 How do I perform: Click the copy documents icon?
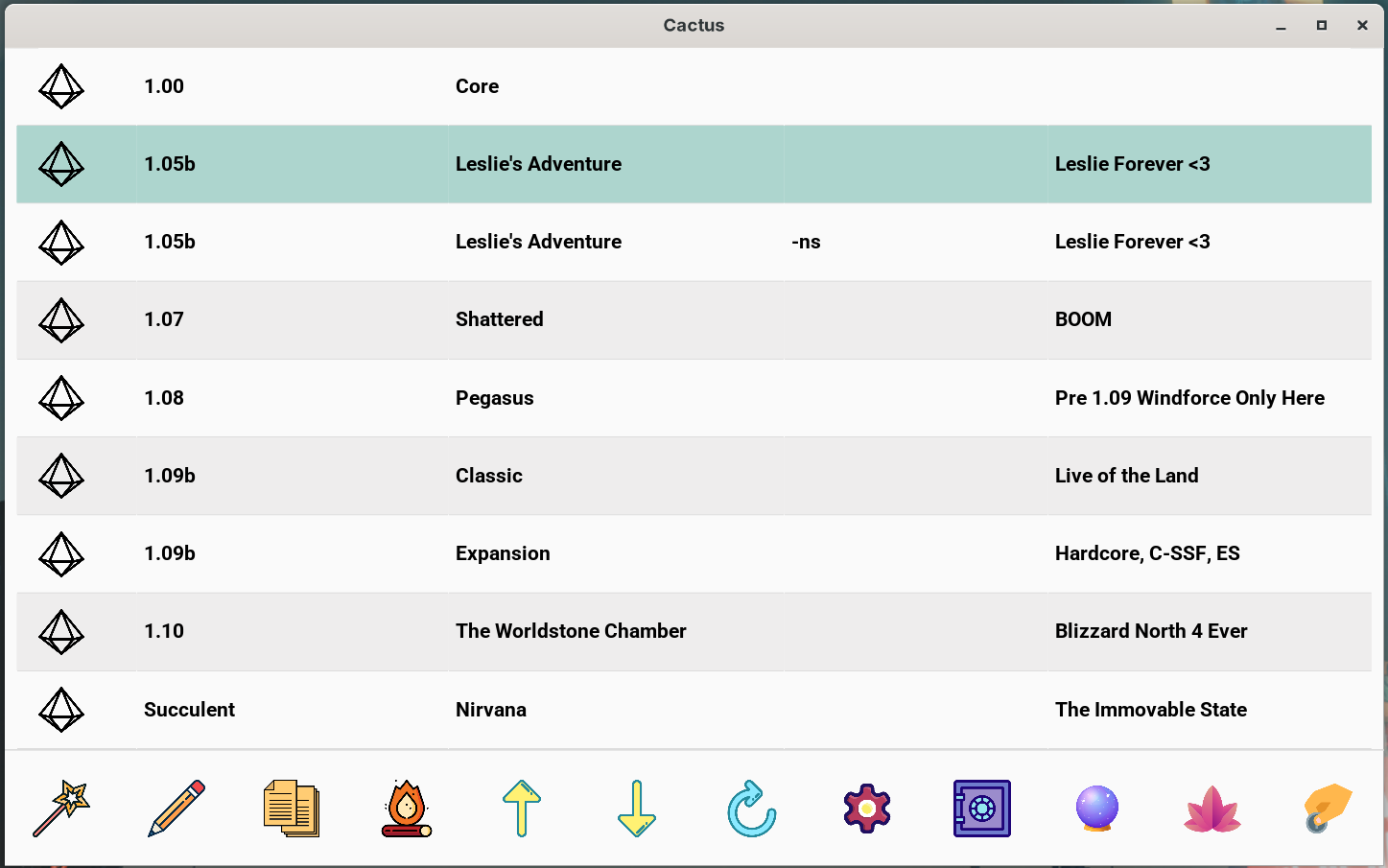292,809
